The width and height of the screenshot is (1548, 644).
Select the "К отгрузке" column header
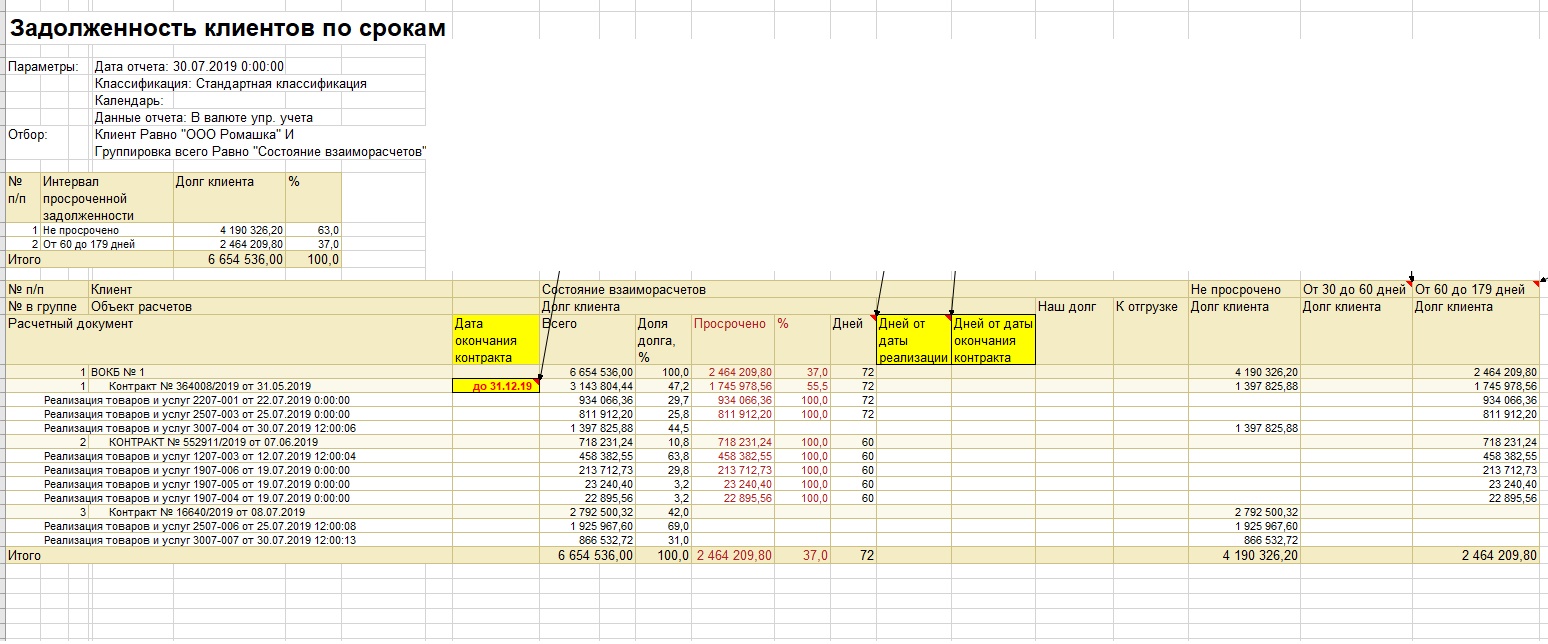pyautogui.click(x=1147, y=306)
